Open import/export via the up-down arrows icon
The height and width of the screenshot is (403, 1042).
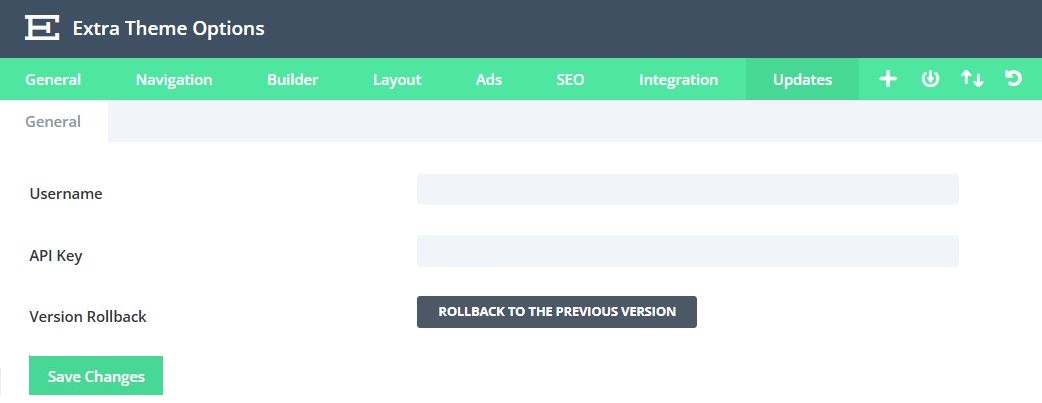(x=972, y=79)
